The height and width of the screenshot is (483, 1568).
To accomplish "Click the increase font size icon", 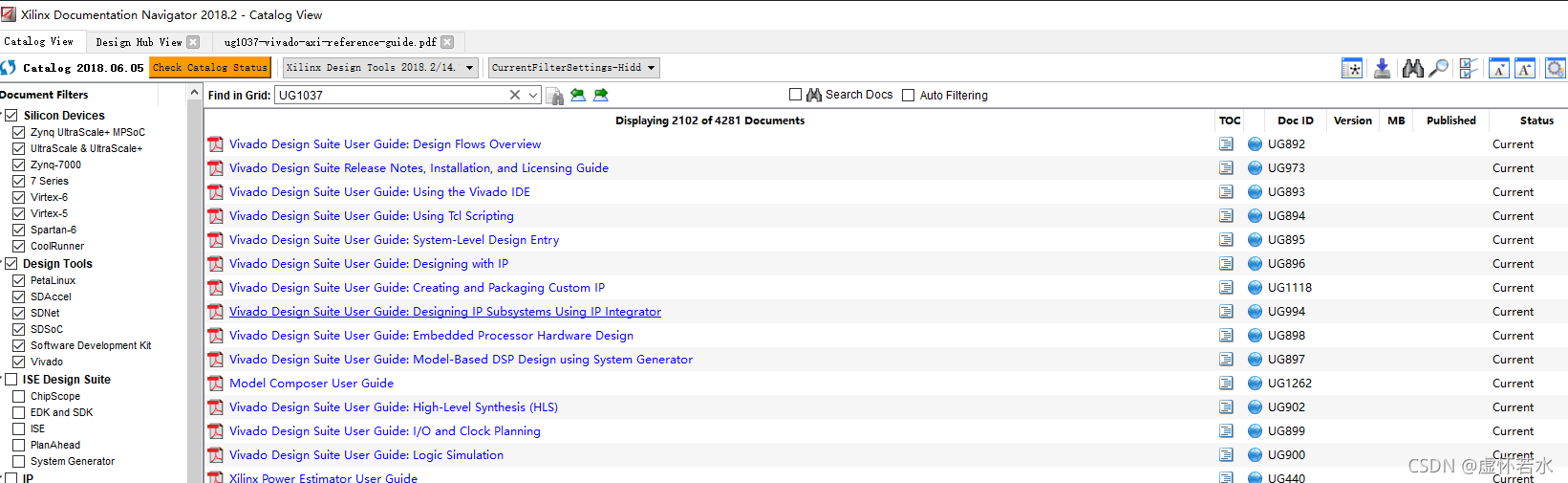I will 1525,68.
